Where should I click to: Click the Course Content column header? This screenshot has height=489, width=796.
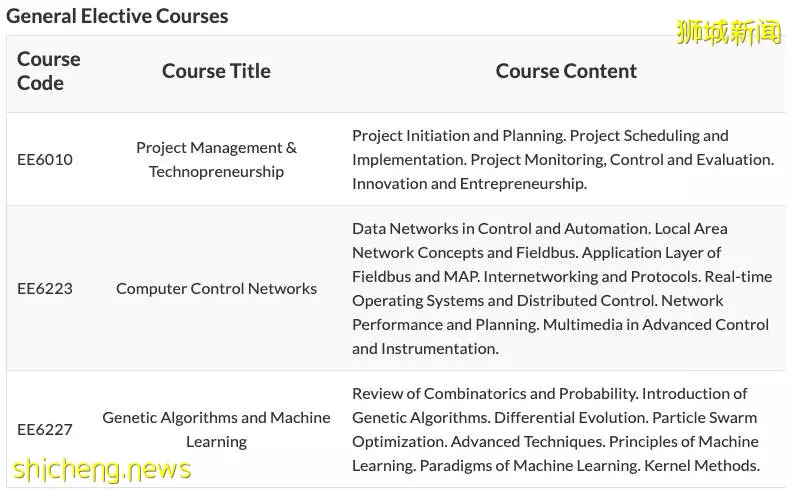pos(566,71)
